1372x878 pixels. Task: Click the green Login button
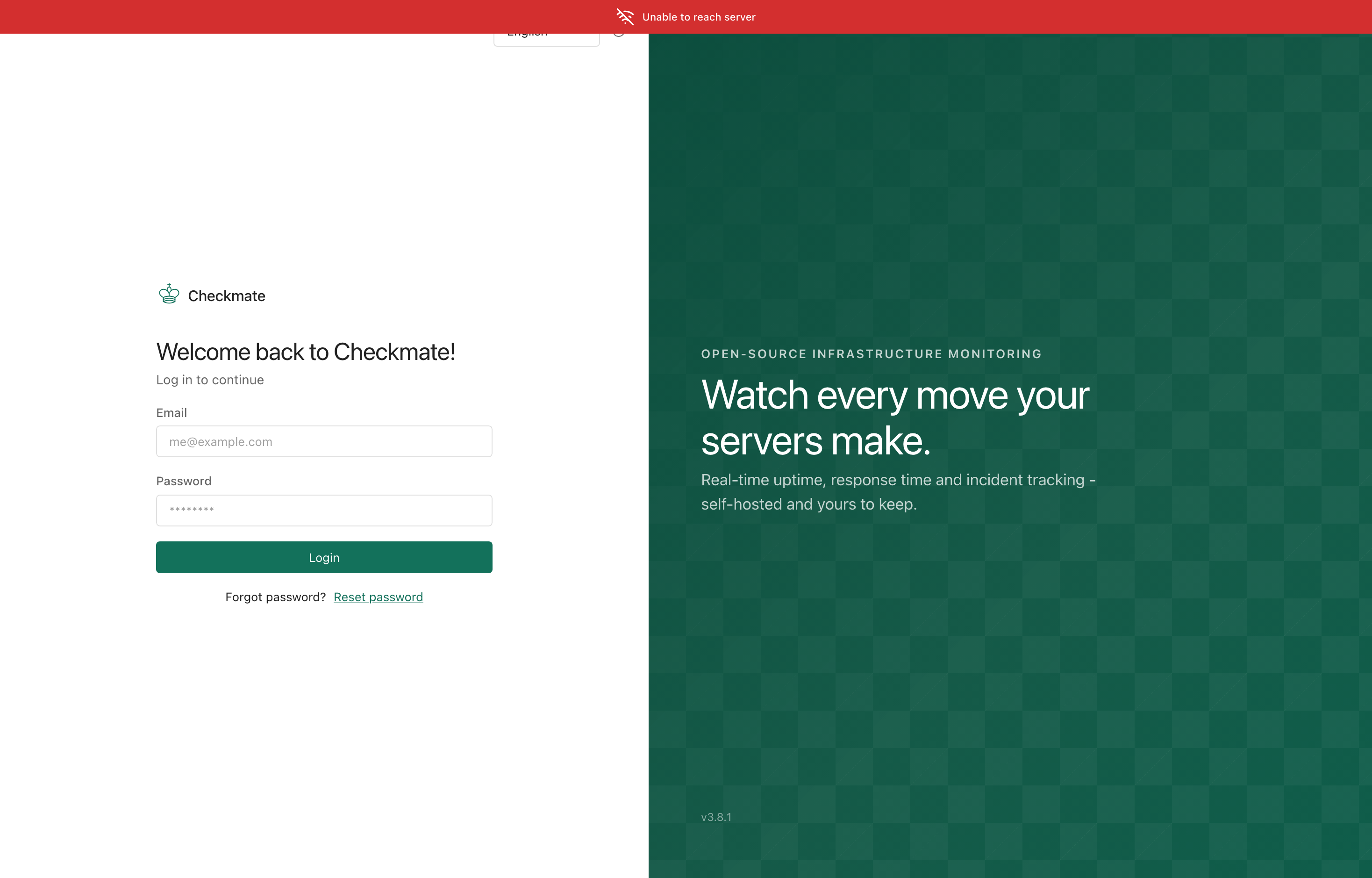coord(324,558)
